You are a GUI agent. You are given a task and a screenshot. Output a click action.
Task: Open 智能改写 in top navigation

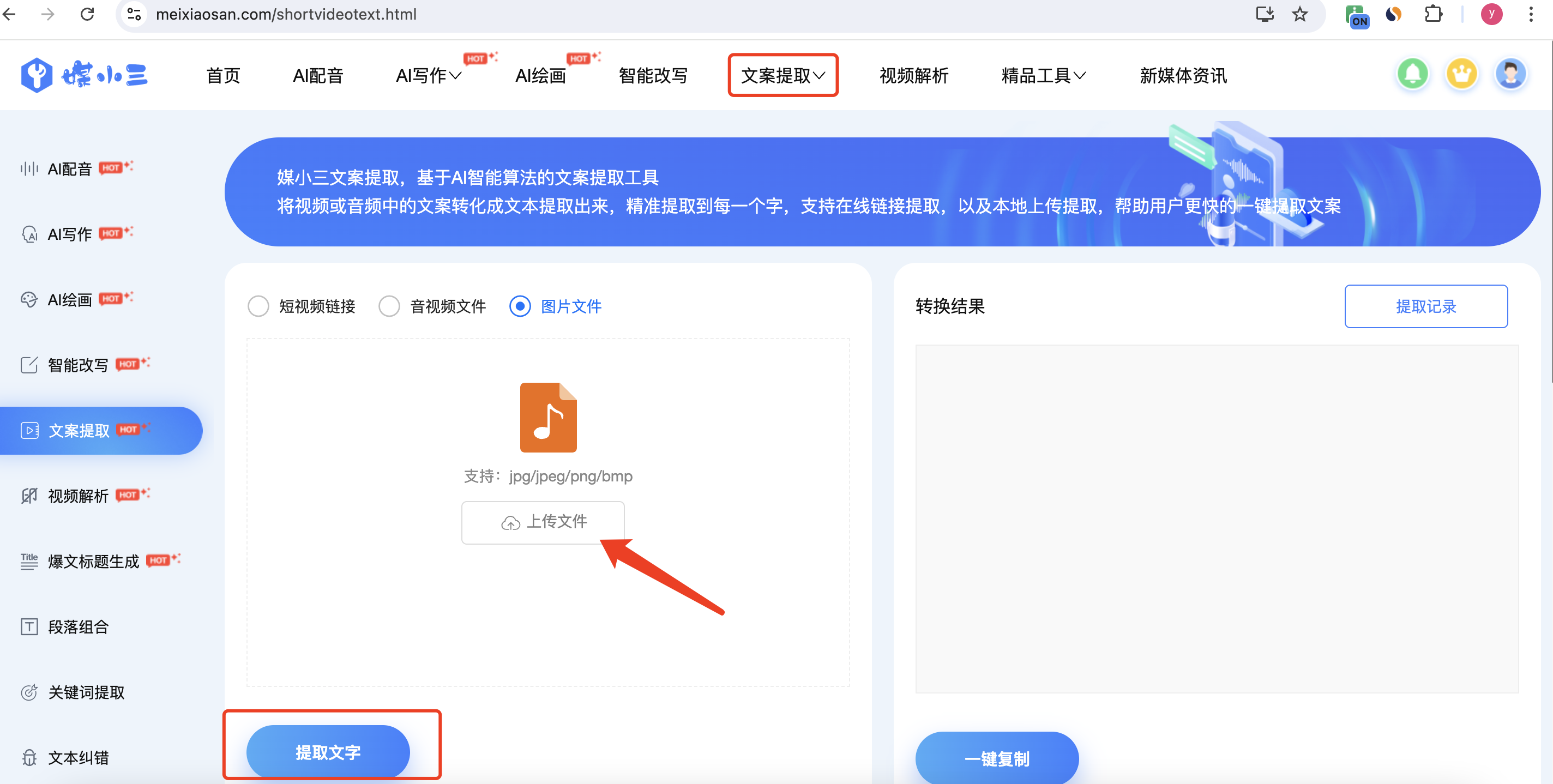653,75
